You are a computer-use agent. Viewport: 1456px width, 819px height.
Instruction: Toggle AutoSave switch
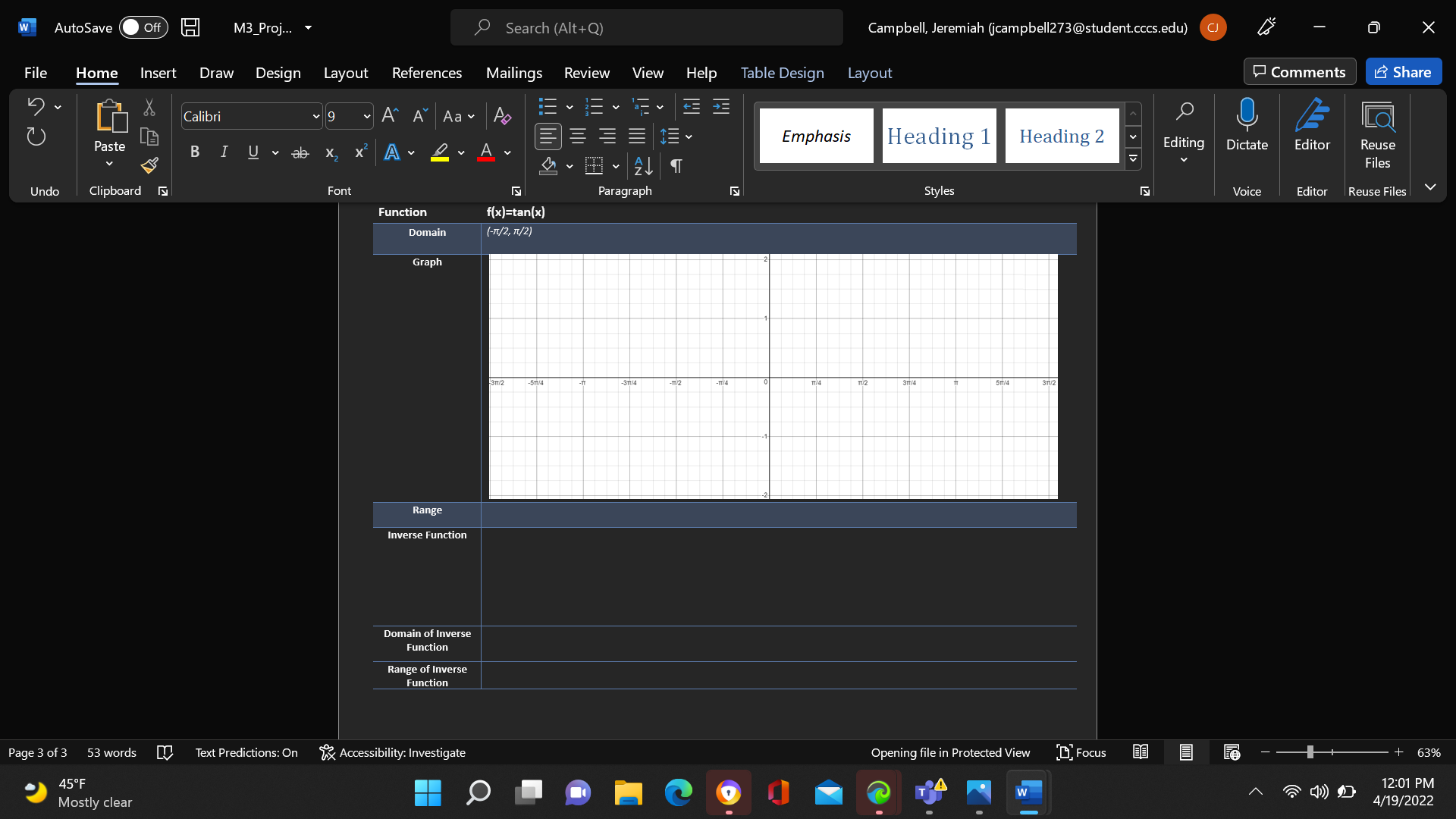[143, 27]
